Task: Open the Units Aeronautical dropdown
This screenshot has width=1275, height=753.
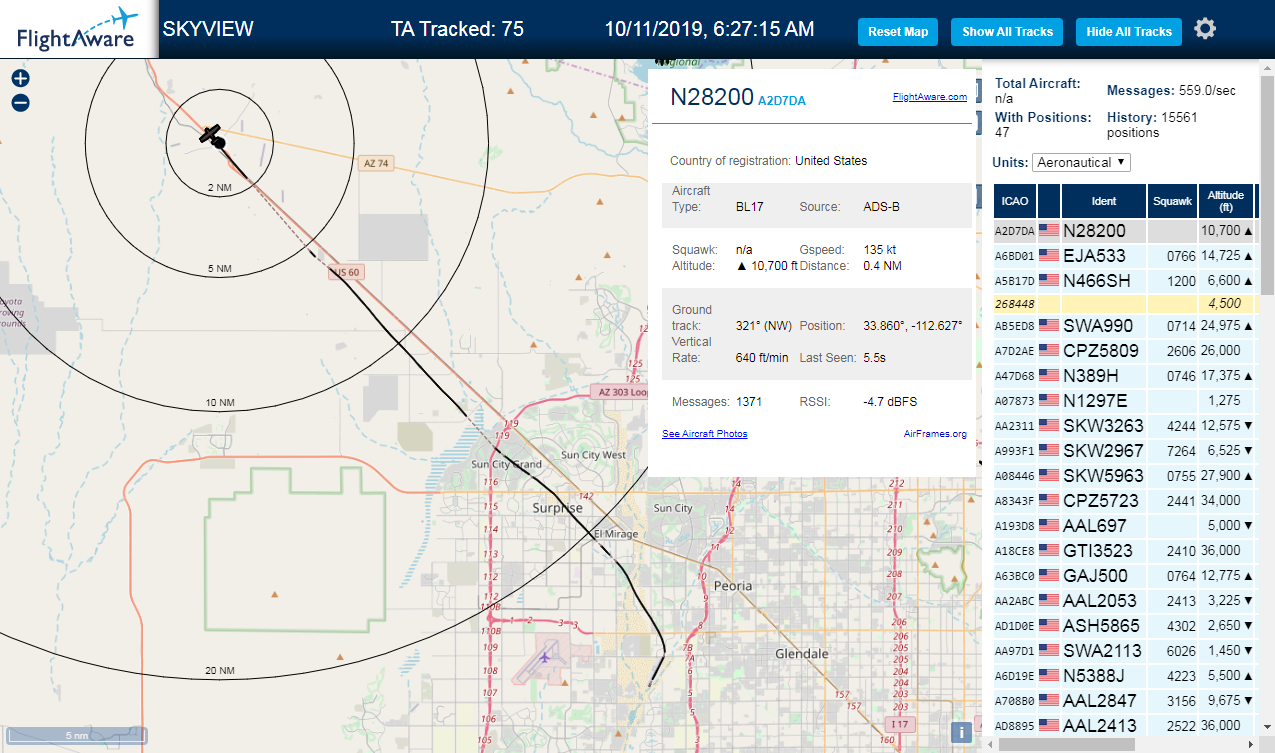Action: 1081,162
